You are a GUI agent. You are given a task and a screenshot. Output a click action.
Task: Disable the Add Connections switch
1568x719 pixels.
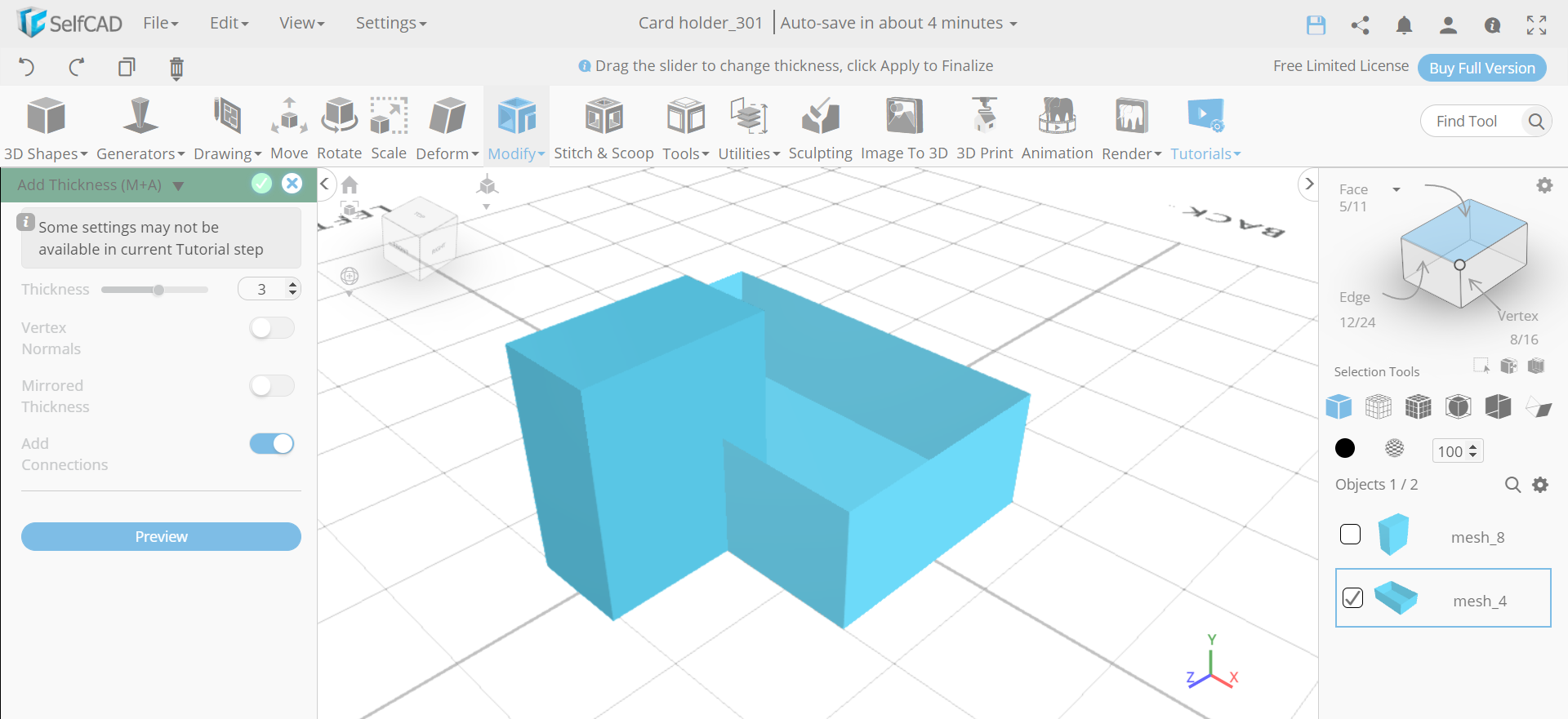pos(272,444)
